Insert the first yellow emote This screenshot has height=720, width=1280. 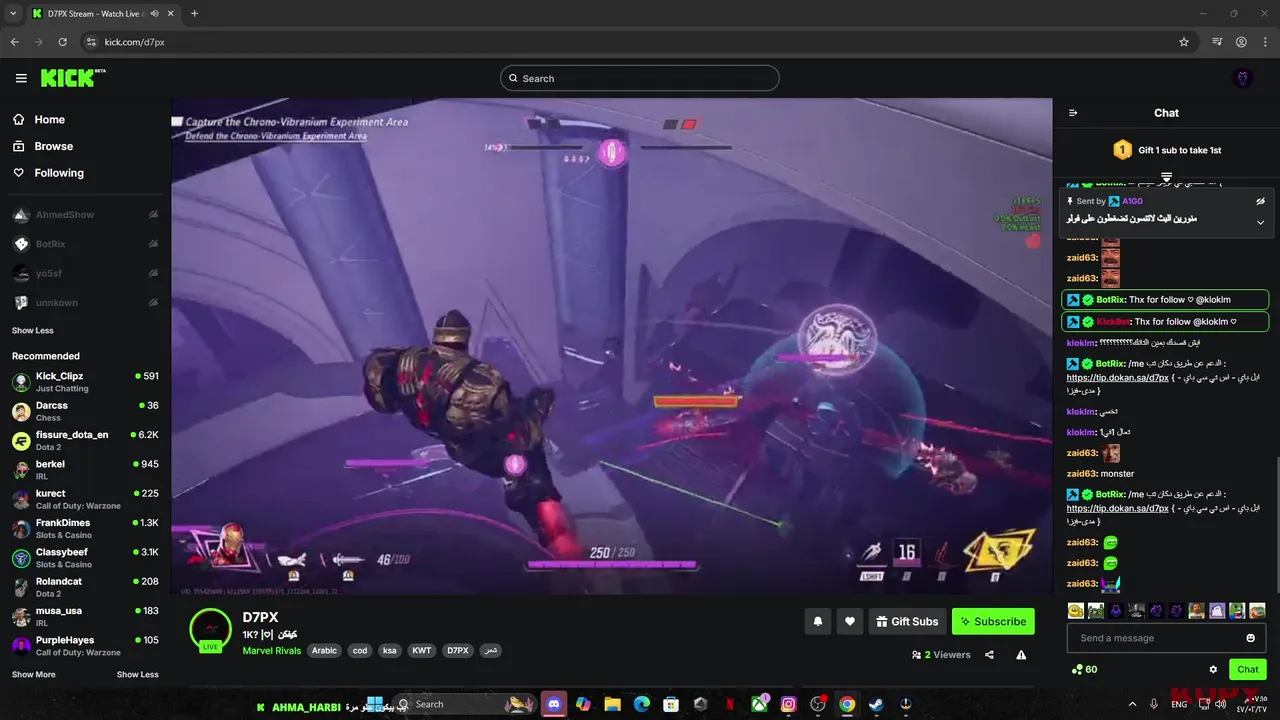tap(1076, 610)
